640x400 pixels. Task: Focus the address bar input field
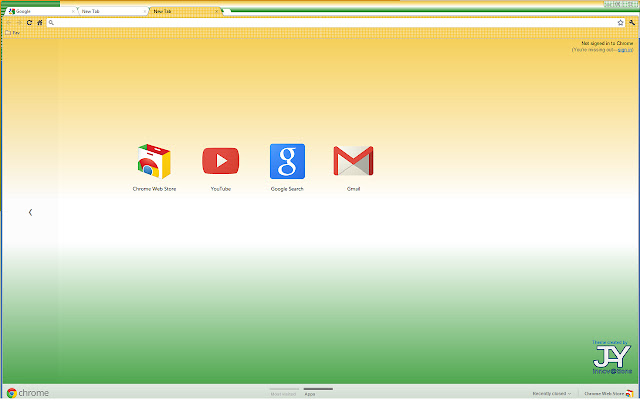click(x=336, y=23)
